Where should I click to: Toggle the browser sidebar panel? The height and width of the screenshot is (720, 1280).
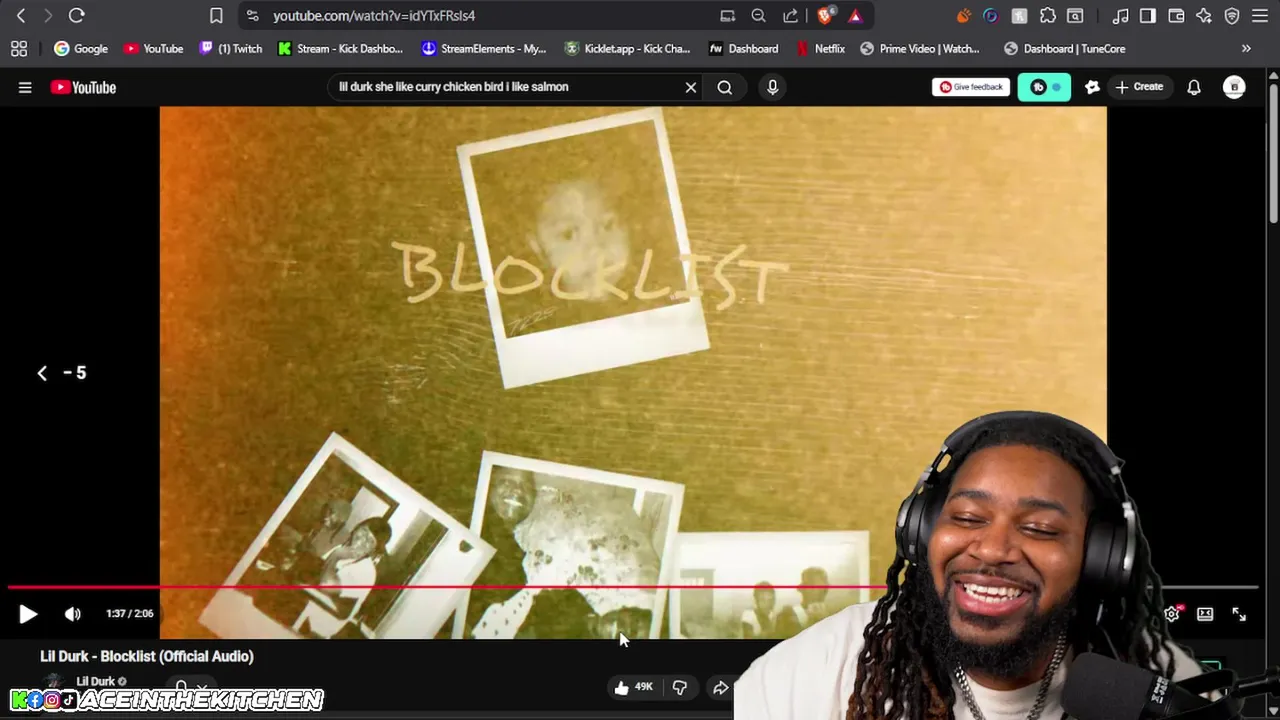(1148, 16)
